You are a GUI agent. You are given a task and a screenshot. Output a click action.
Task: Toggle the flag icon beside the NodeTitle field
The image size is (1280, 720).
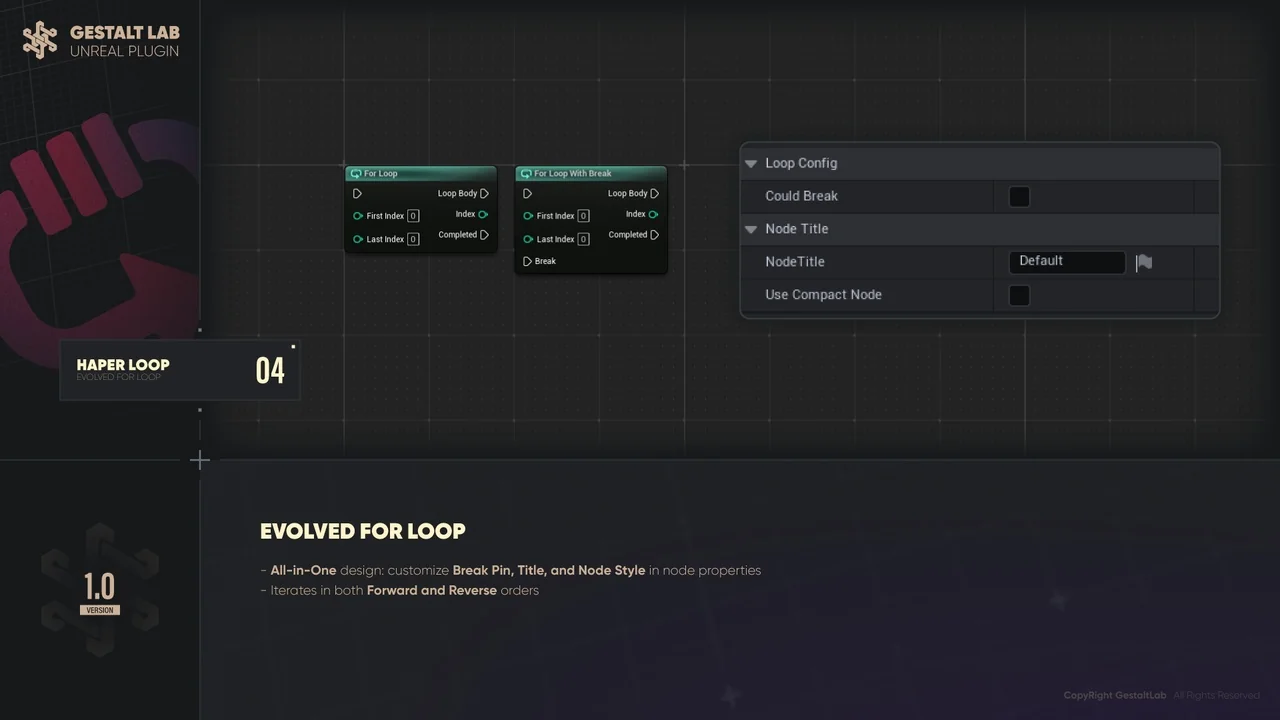coord(1144,261)
